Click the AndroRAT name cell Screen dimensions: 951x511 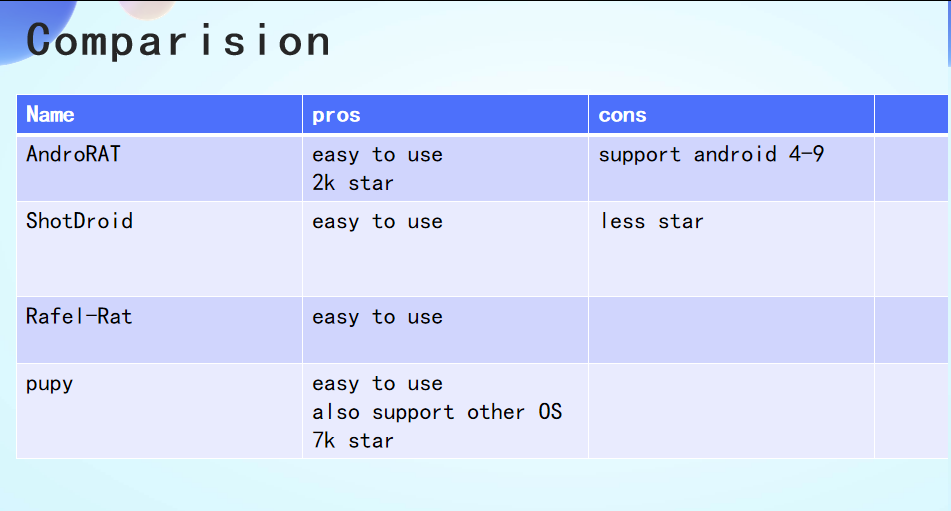(73, 154)
